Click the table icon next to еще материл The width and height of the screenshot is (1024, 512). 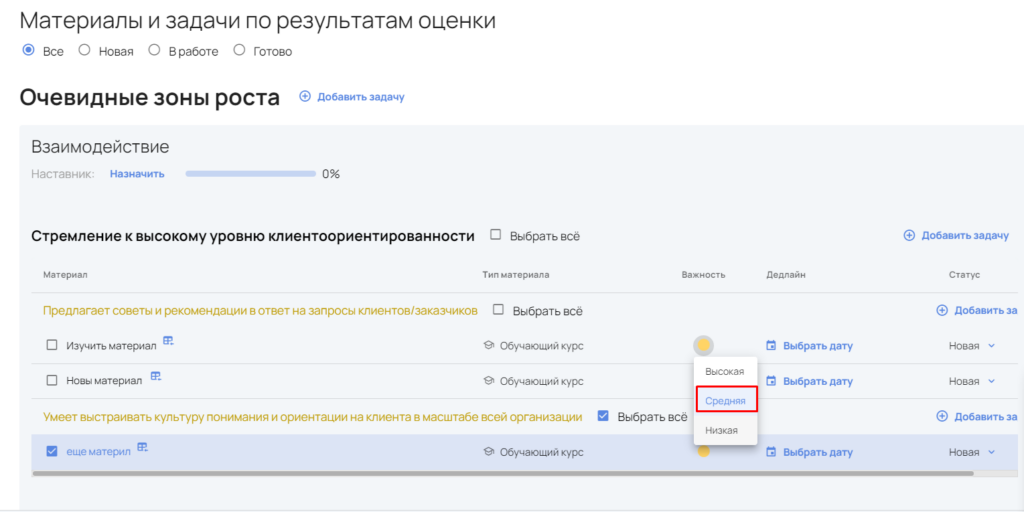[143, 448]
